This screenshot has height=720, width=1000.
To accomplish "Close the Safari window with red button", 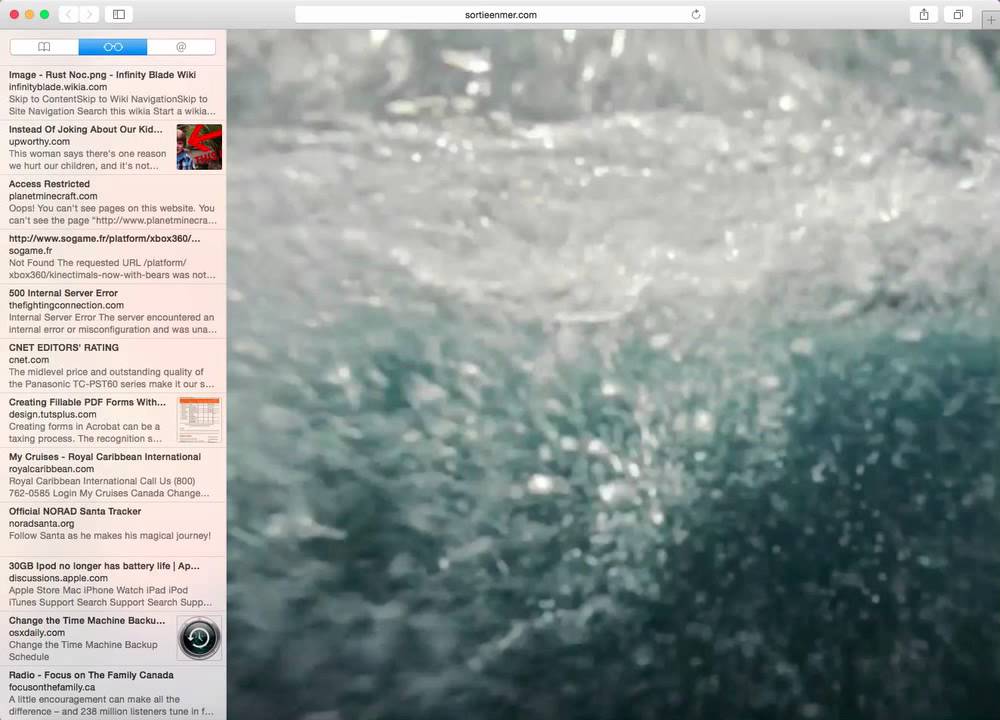I will (14, 14).
